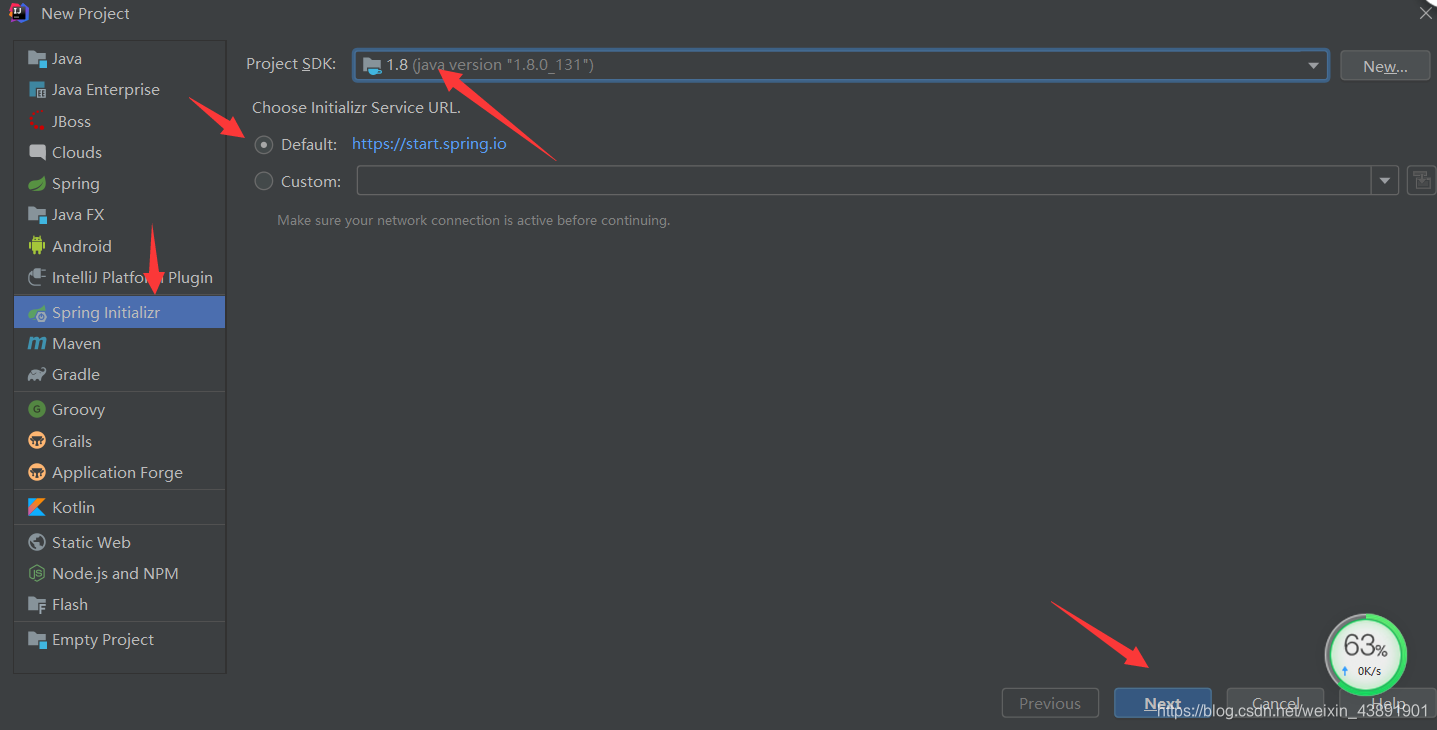Click the Empty Project icon

37,640
